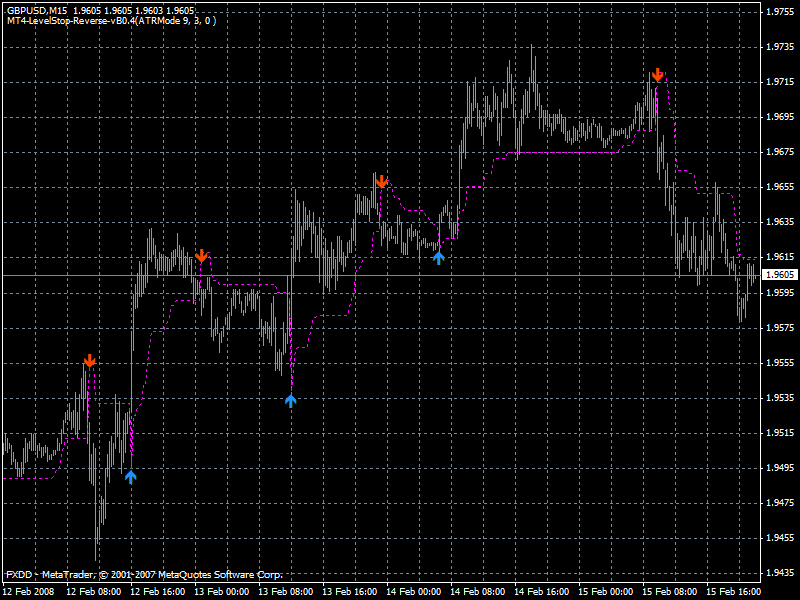Click the 1.9435 price axis label
Viewport: 800px width, 600px height.
[780, 573]
